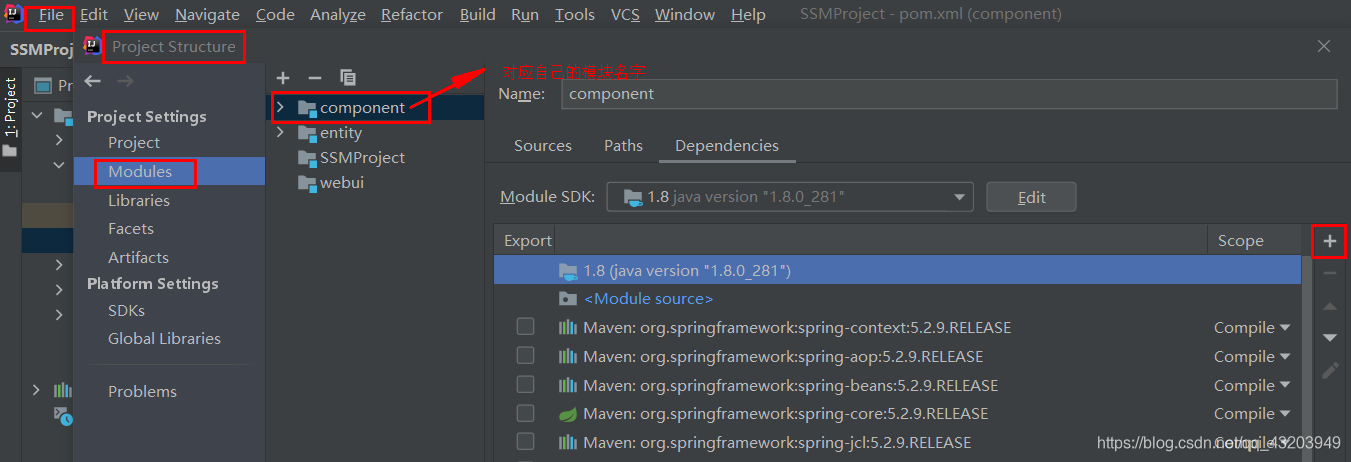The image size is (1351, 462).
Task: Click the copy module icon
Action: [x=348, y=78]
